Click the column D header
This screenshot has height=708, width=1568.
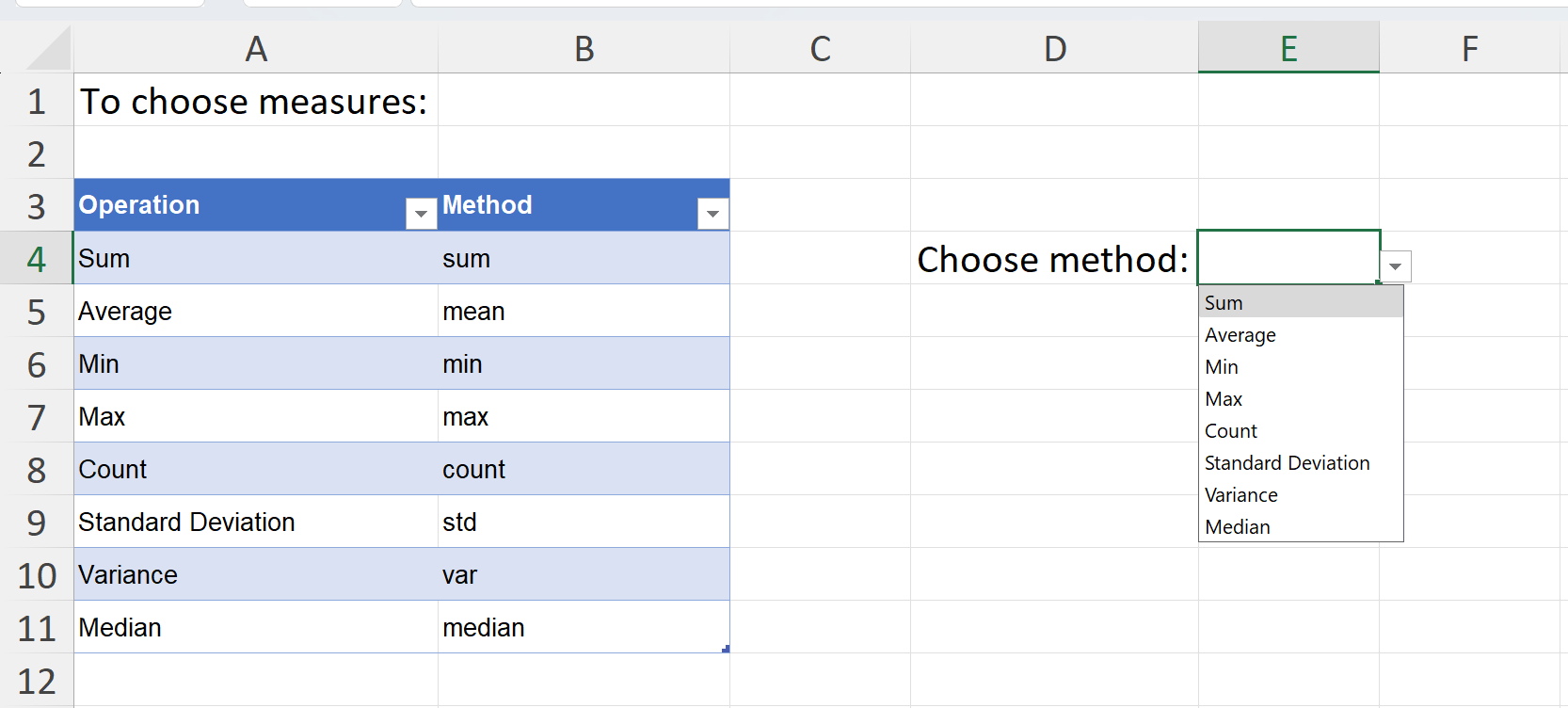click(x=1054, y=49)
